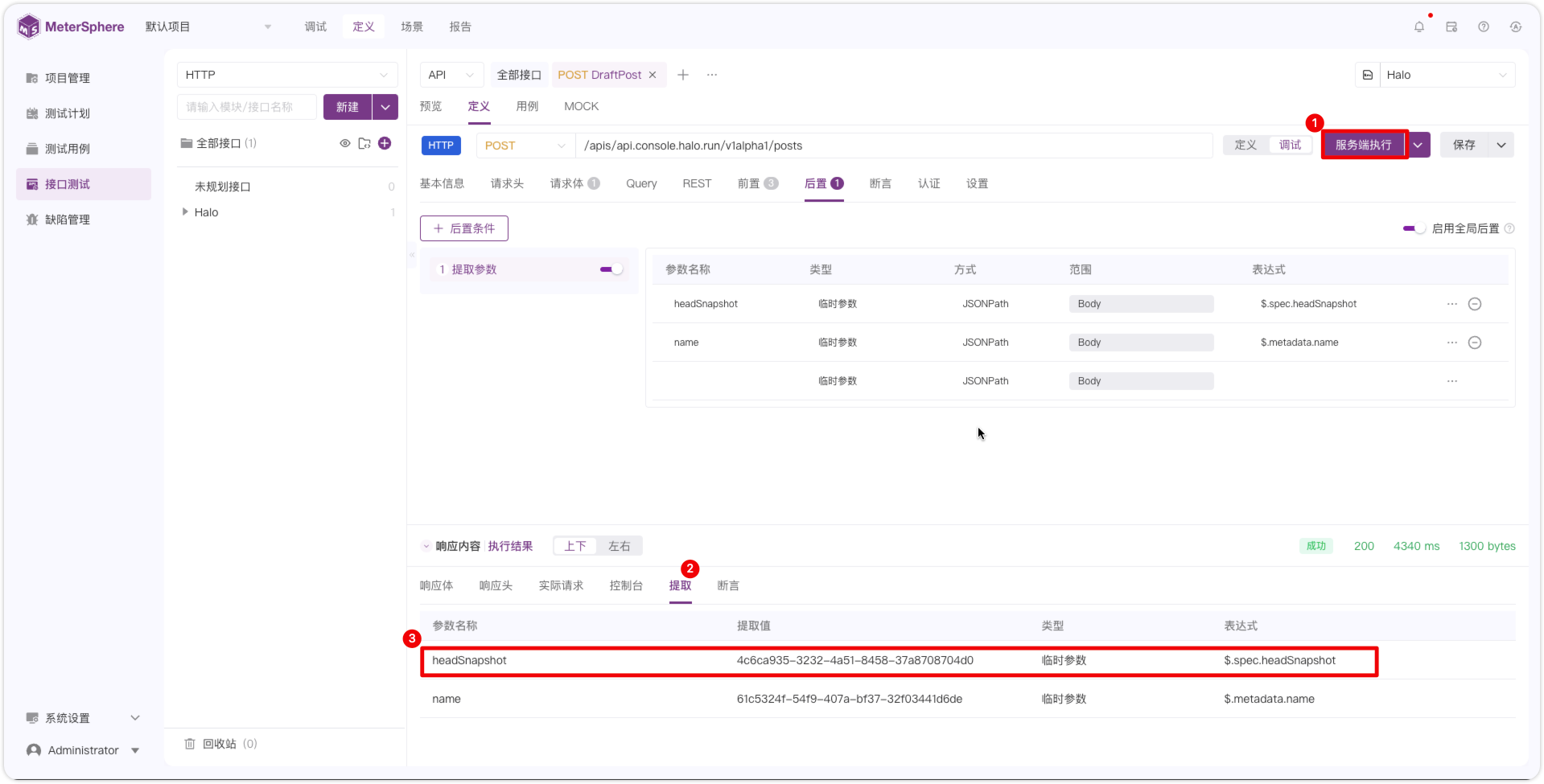
Task: Expand 系统设置 in the sidebar
Action: point(84,718)
